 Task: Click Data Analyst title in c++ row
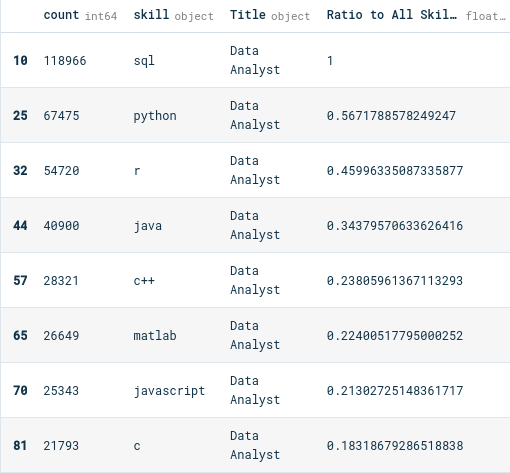[x=255, y=280]
